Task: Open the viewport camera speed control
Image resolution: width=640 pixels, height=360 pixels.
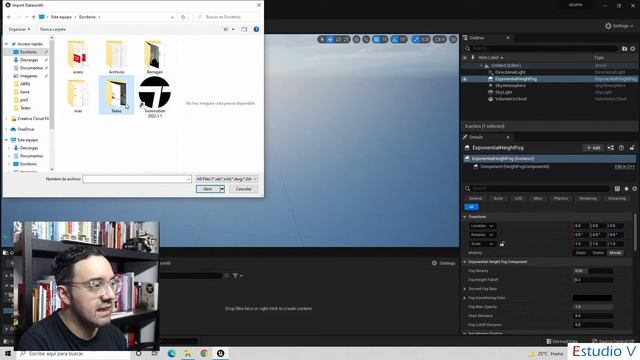Action: tap(440, 39)
